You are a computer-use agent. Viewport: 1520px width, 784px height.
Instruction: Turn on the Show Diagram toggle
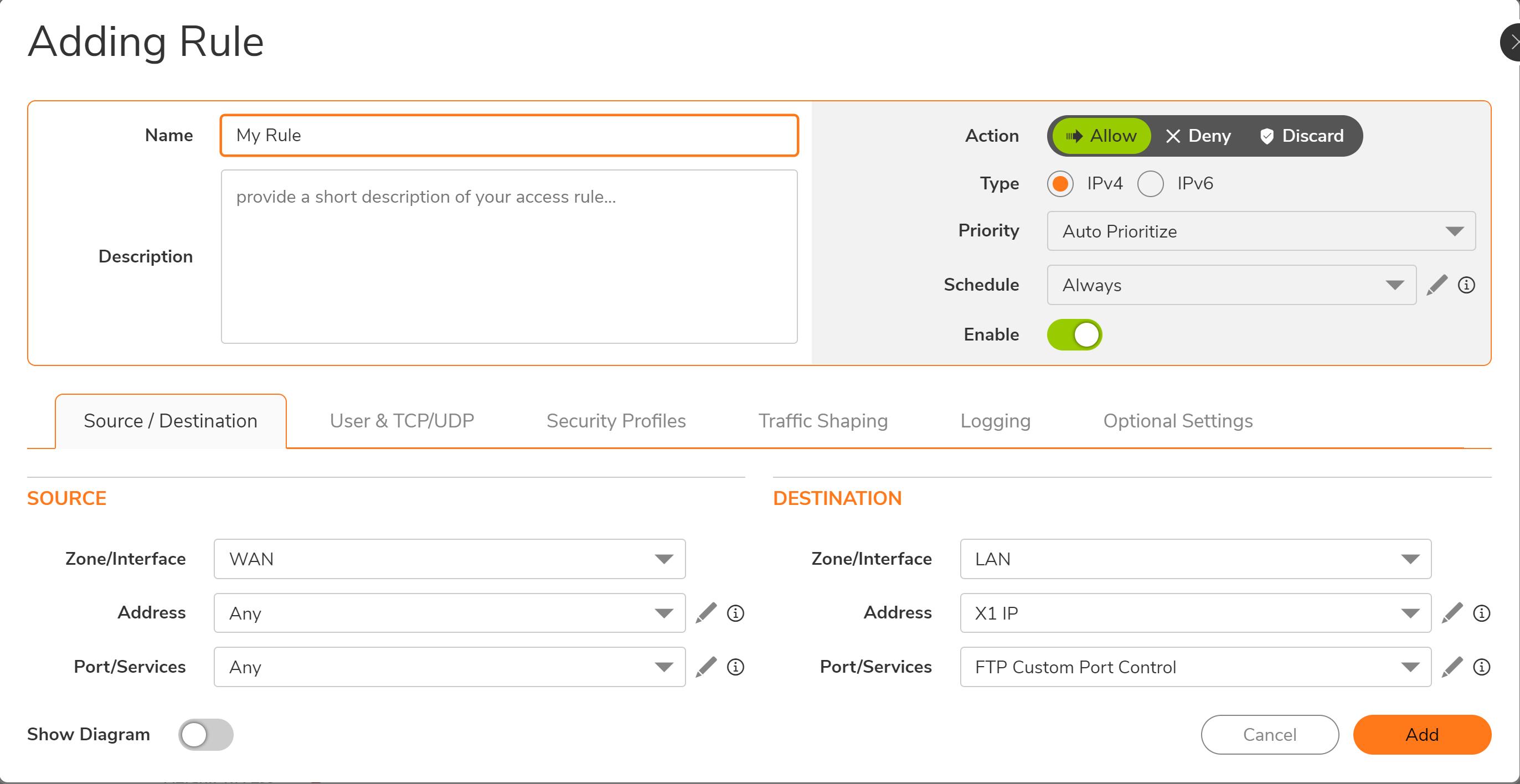206,735
